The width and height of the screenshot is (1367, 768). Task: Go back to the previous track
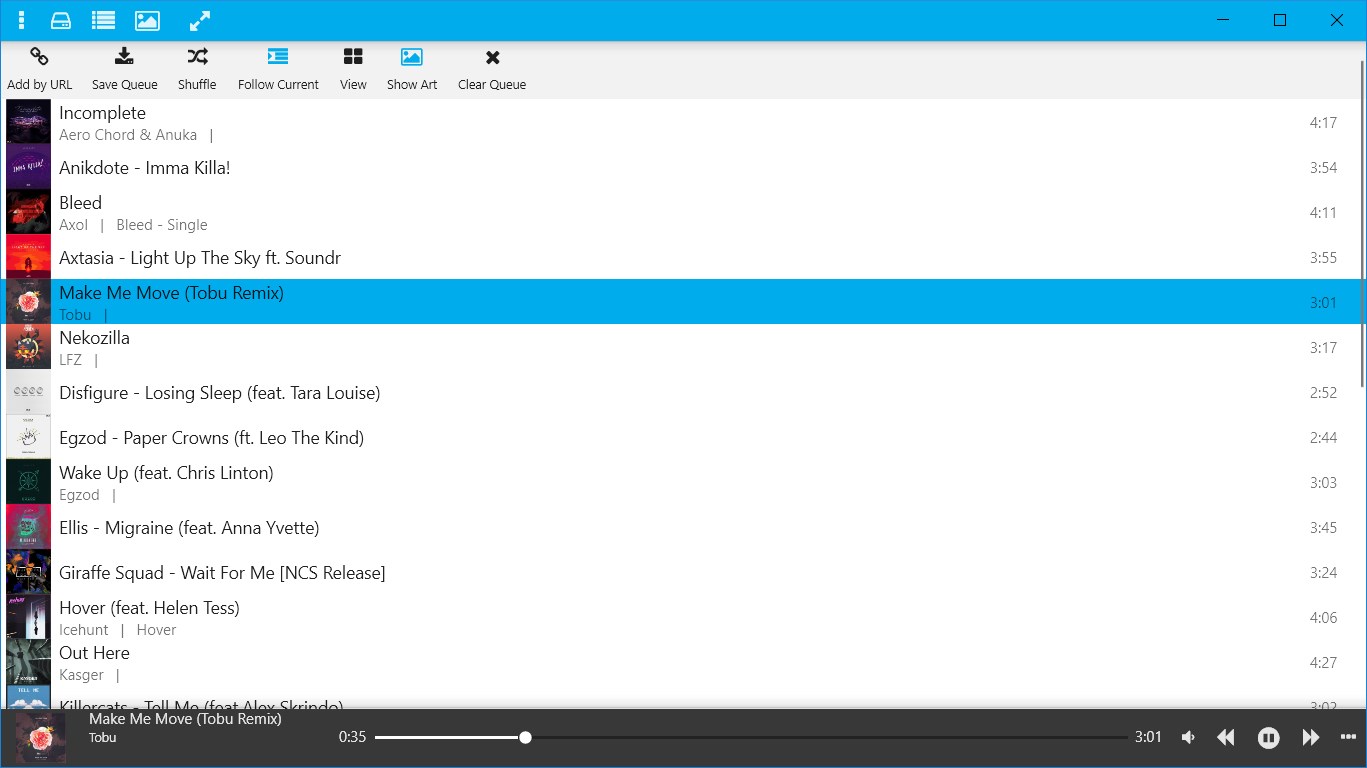click(x=1226, y=737)
